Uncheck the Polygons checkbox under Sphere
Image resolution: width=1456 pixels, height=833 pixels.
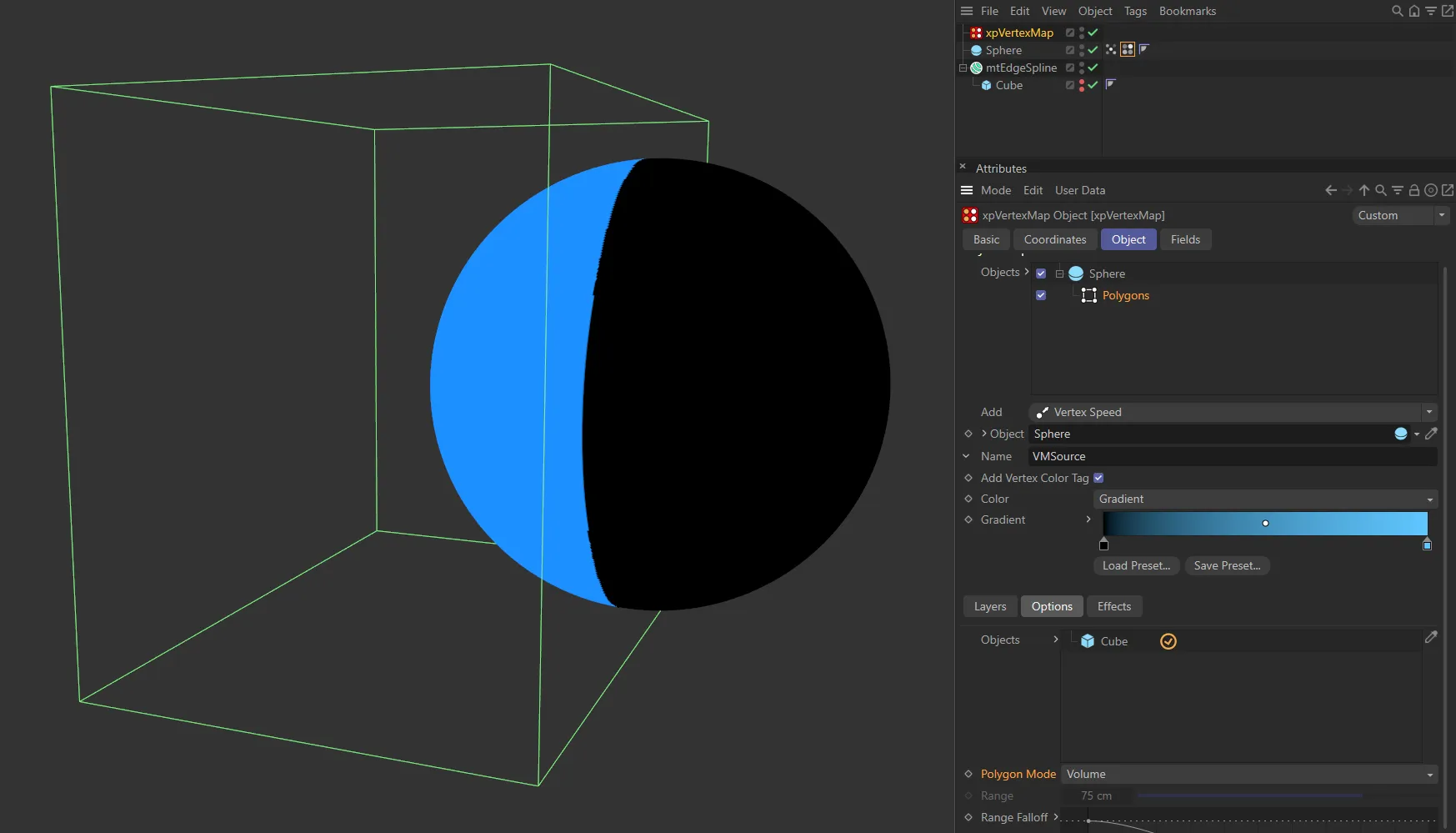click(x=1040, y=294)
